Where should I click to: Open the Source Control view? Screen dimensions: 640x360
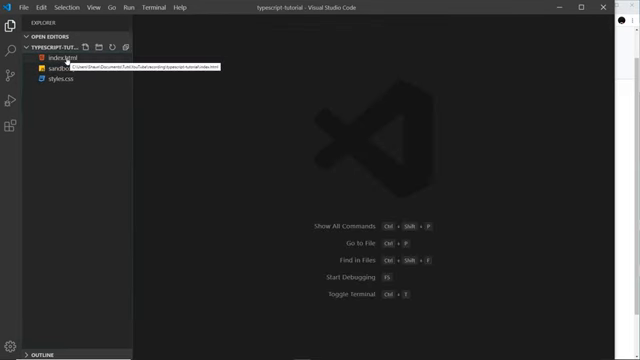pyautogui.click(x=10, y=76)
